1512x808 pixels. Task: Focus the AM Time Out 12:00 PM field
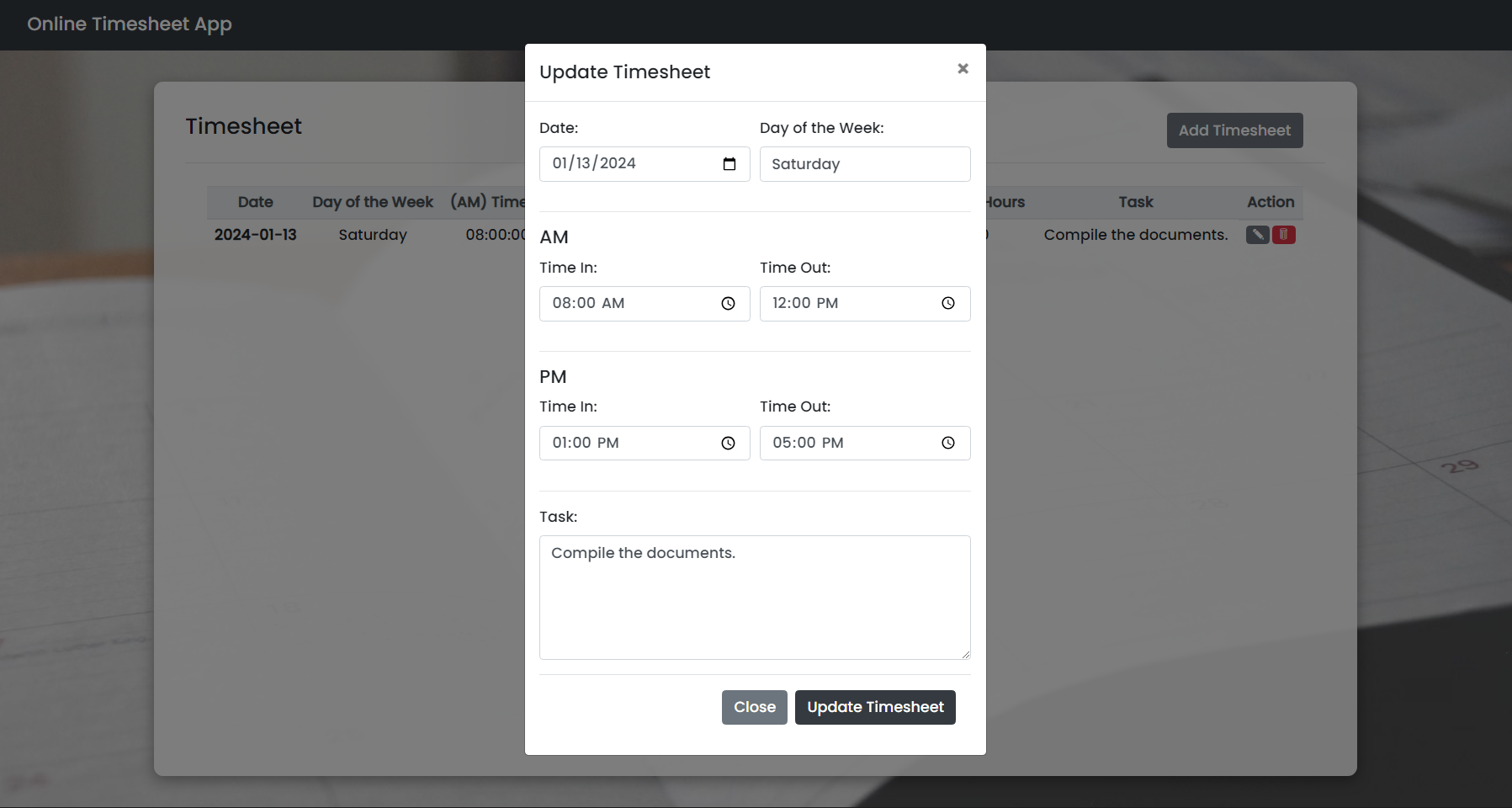[x=865, y=304]
